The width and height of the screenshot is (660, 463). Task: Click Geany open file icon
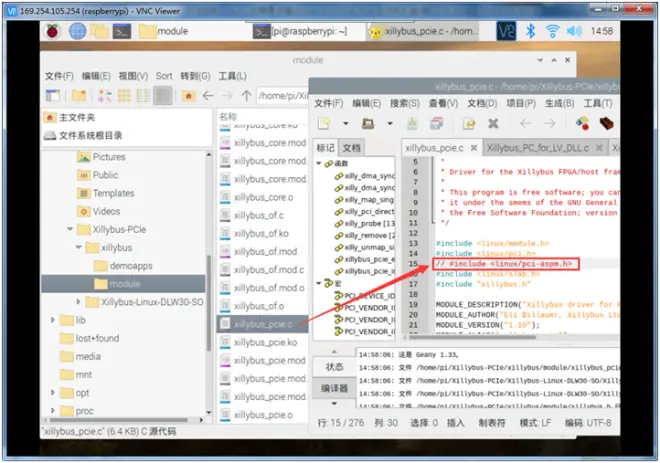pyautogui.click(x=368, y=123)
